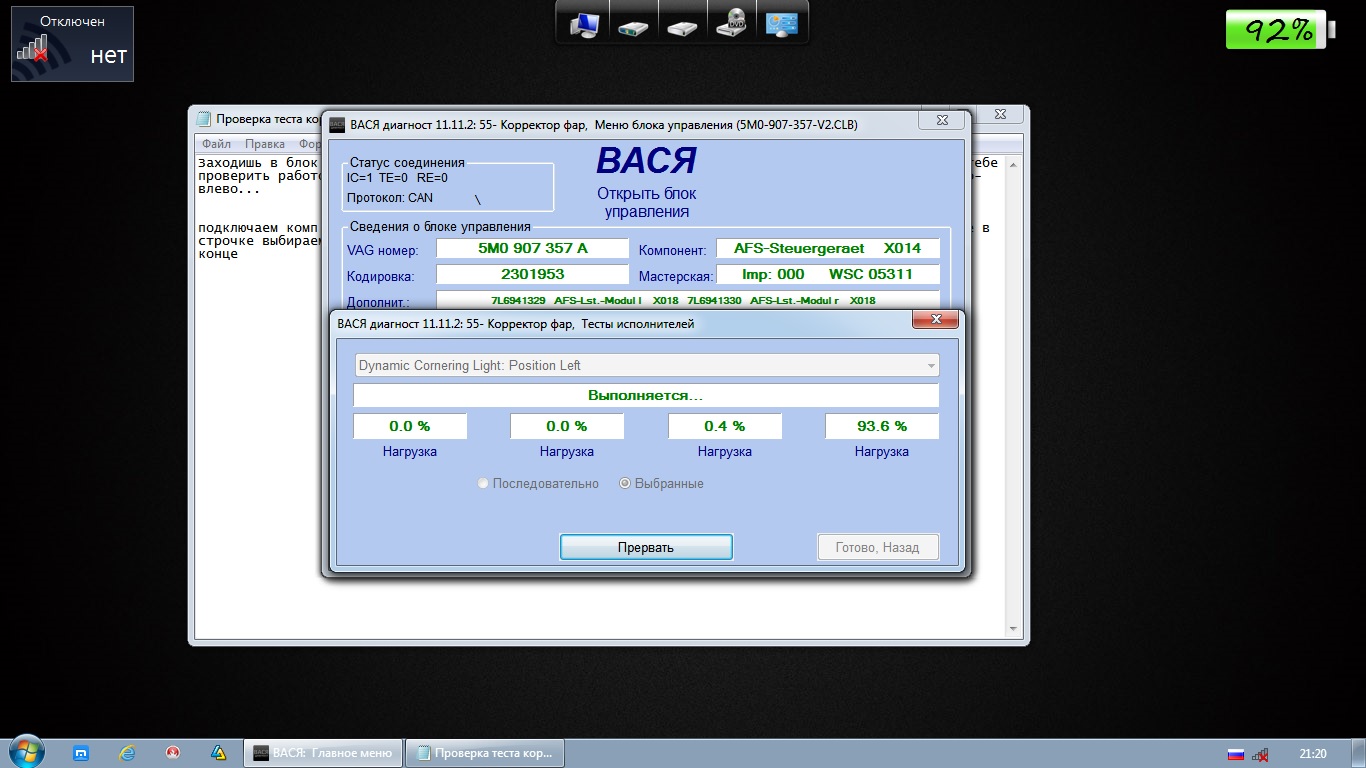
Task: Click Notepad scrollbar up arrow
Action: (x=1013, y=164)
